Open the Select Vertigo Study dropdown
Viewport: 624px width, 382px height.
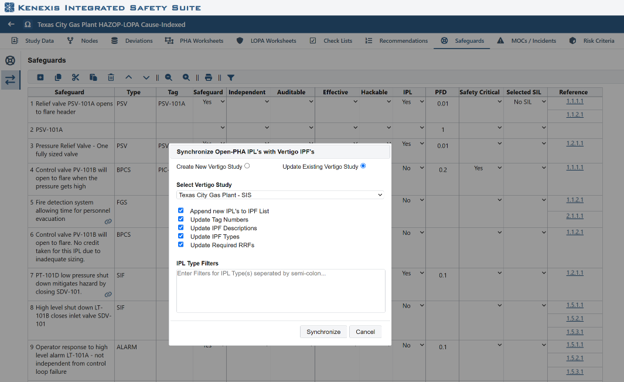pyautogui.click(x=280, y=195)
